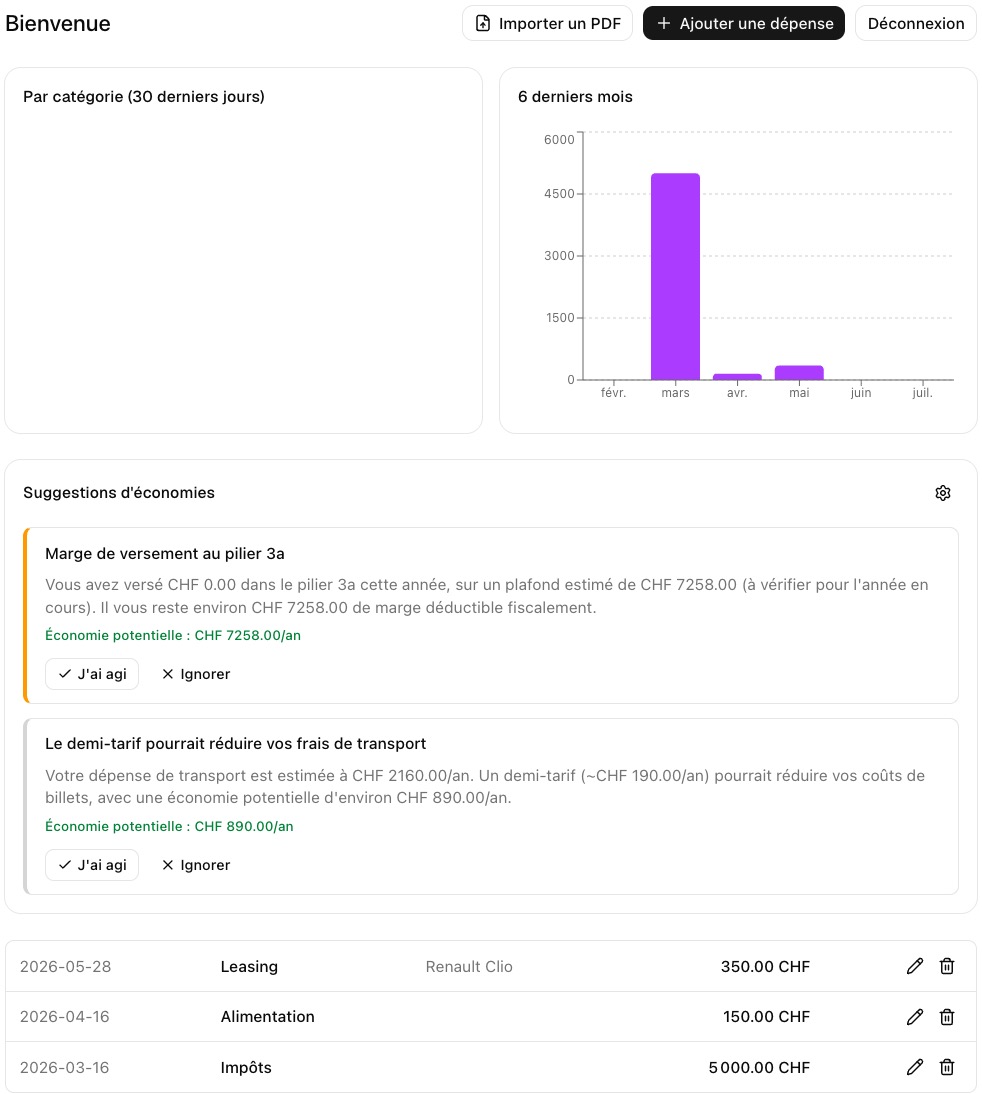The height and width of the screenshot is (1094, 982).
Task: Click date 2026-03-16 in expense list
Action: point(65,1067)
